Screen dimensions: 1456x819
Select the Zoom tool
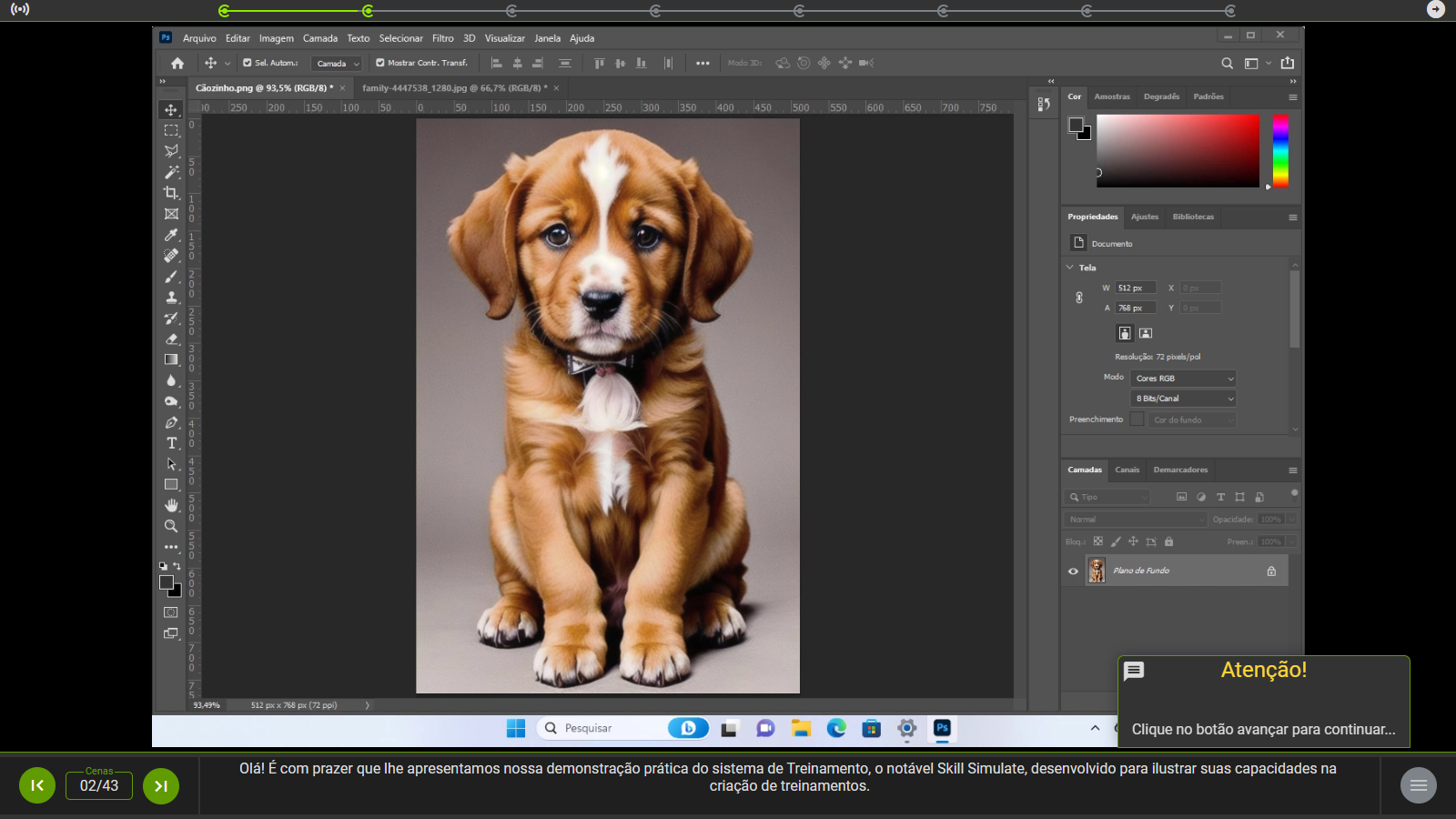171,526
